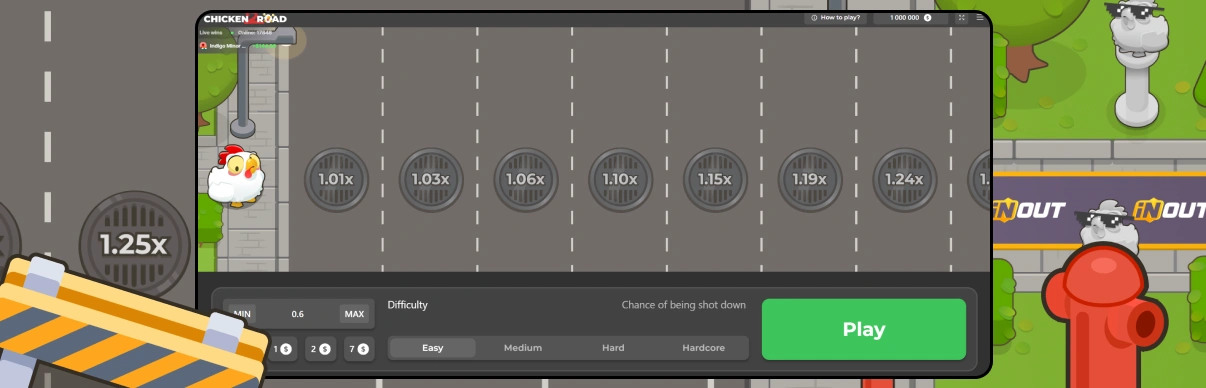The height and width of the screenshot is (388, 1206).
Task: Choose the 7 dollar quick bet
Action: [x=358, y=349]
